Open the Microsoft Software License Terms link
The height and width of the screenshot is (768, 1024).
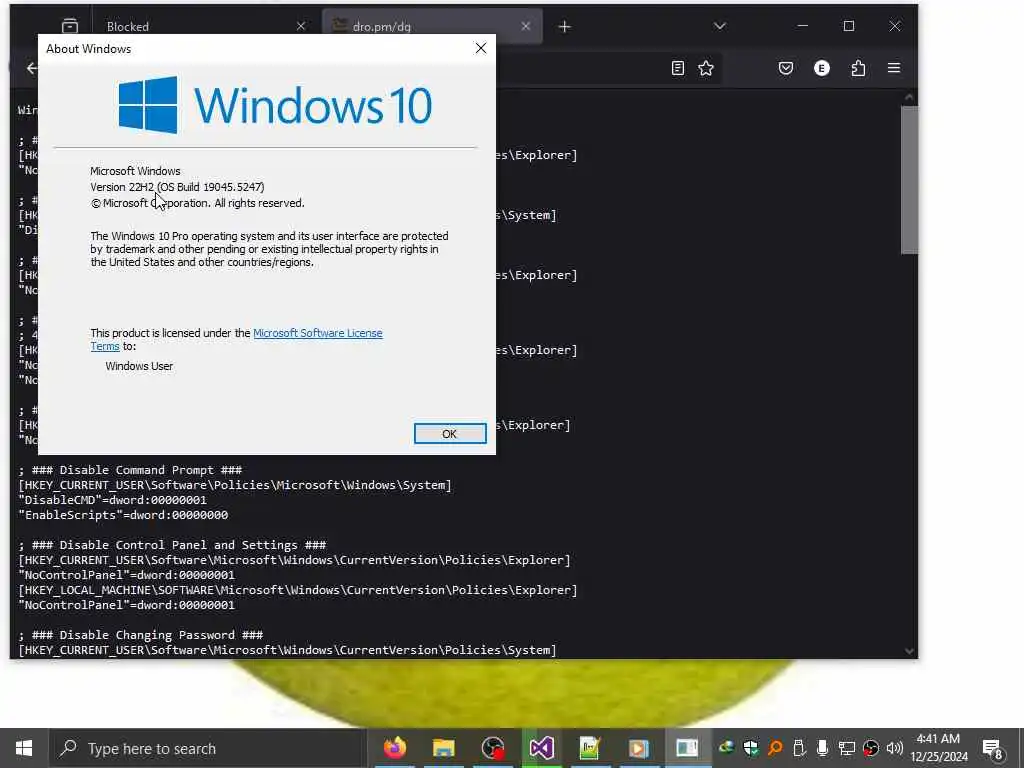click(317, 333)
